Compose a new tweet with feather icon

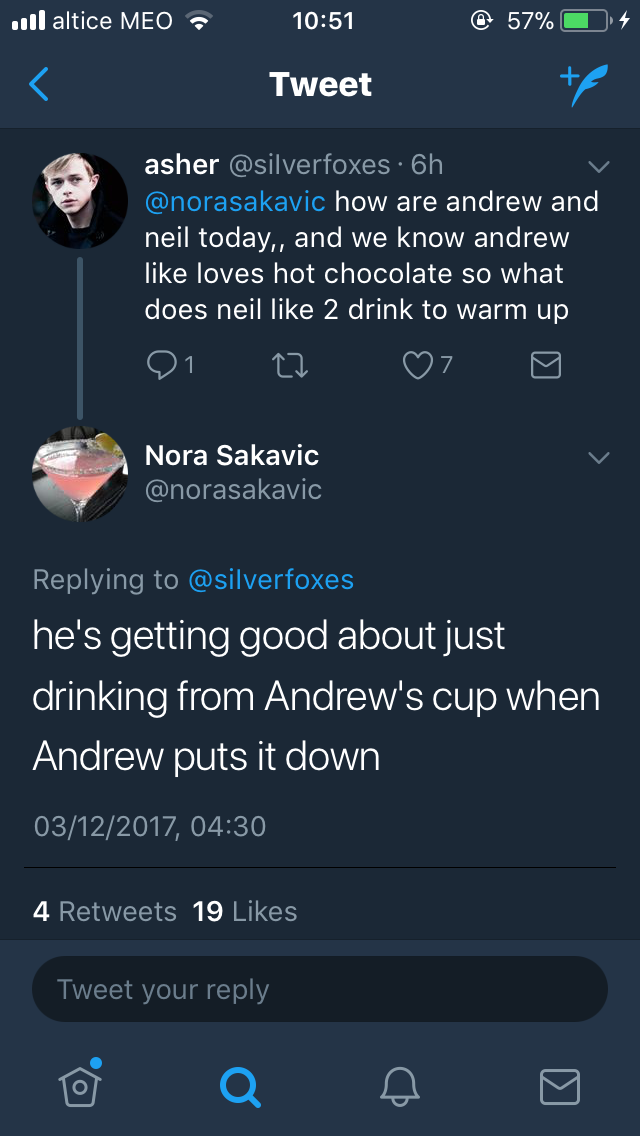[x=582, y=86]
